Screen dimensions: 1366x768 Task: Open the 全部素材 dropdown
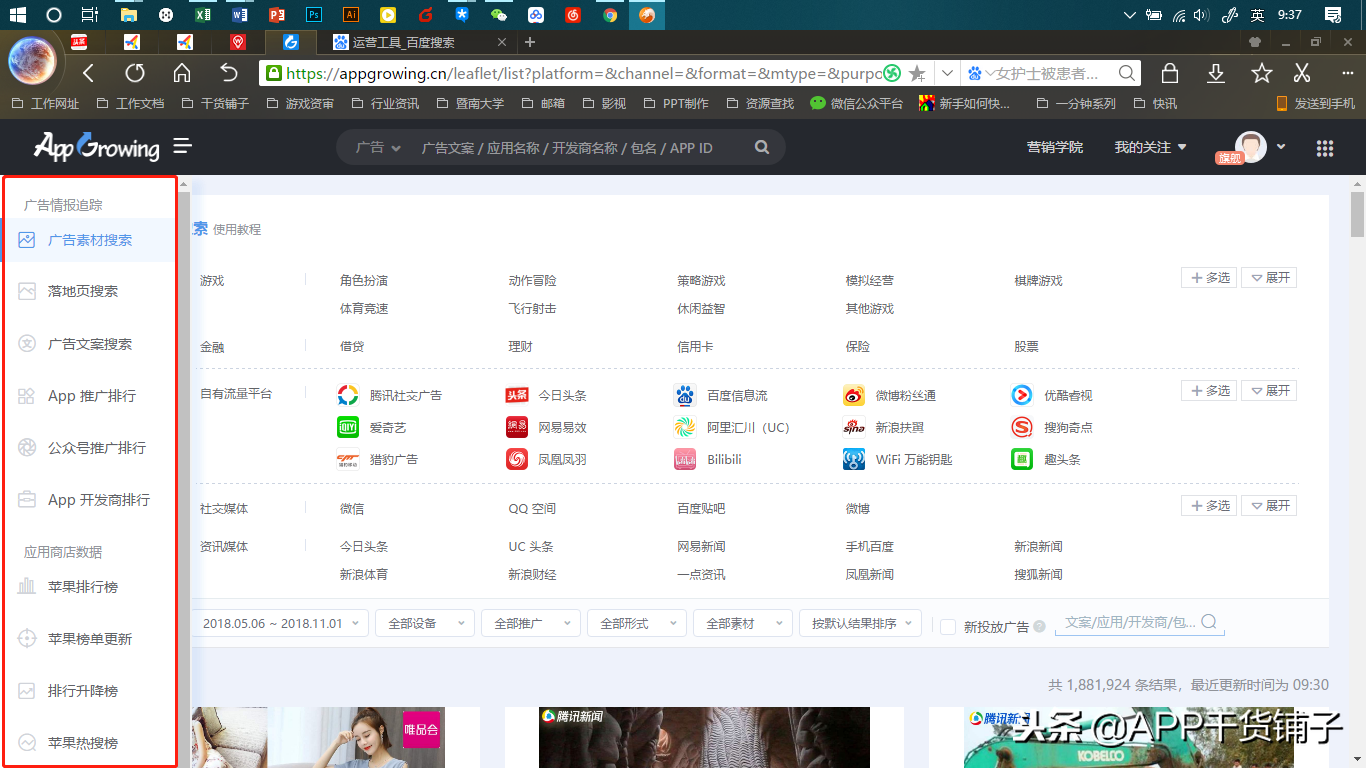point(743,623)
